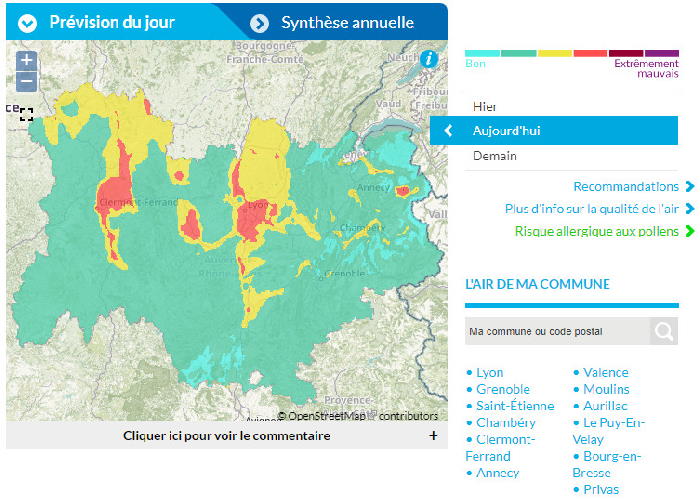This screenshot has height=501, width=700.
Task: Open the Grenoble commune link
Action: click(x=503, y=389)
